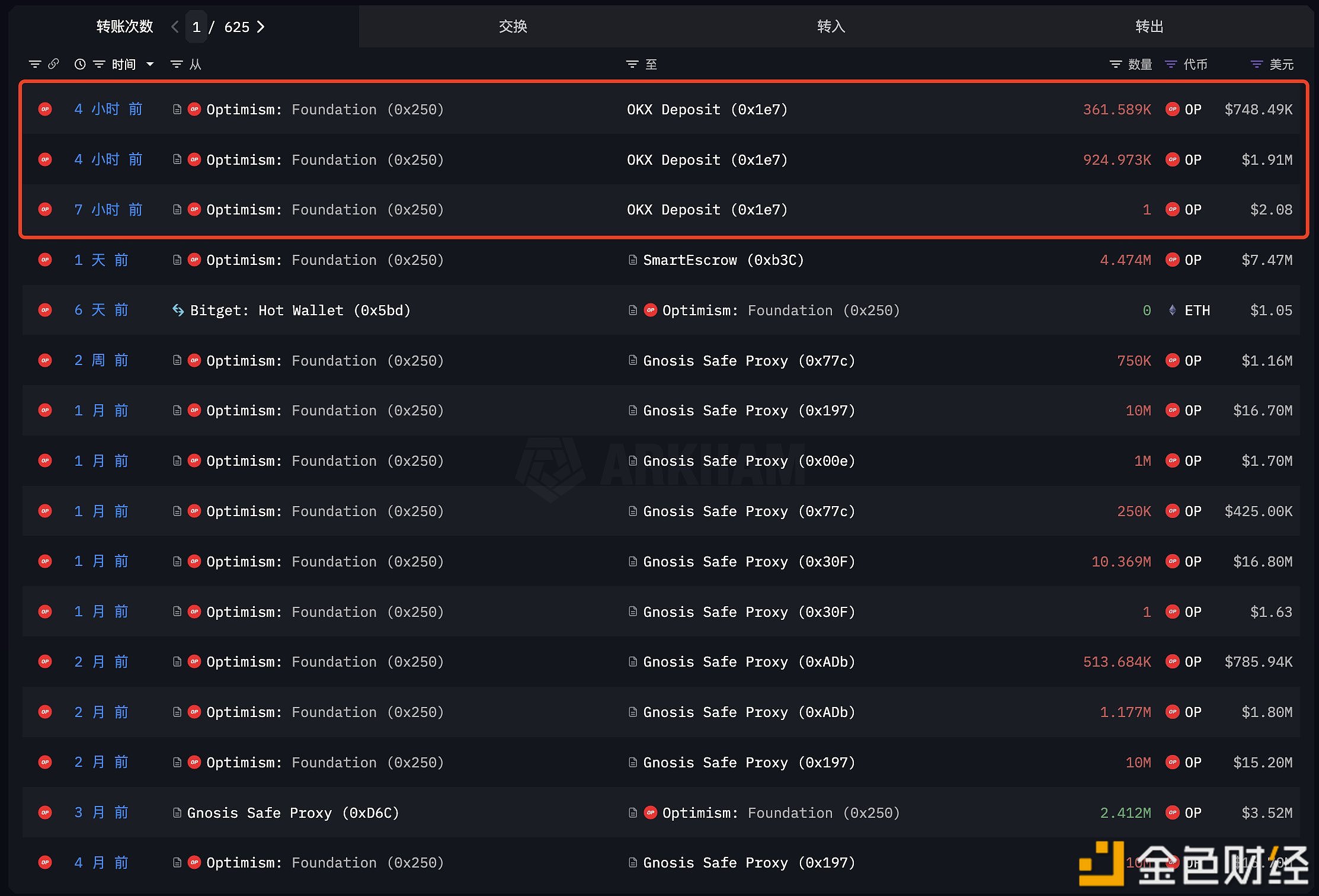
Task: Open the 美元 column filter
Action: coord(1257,64)
